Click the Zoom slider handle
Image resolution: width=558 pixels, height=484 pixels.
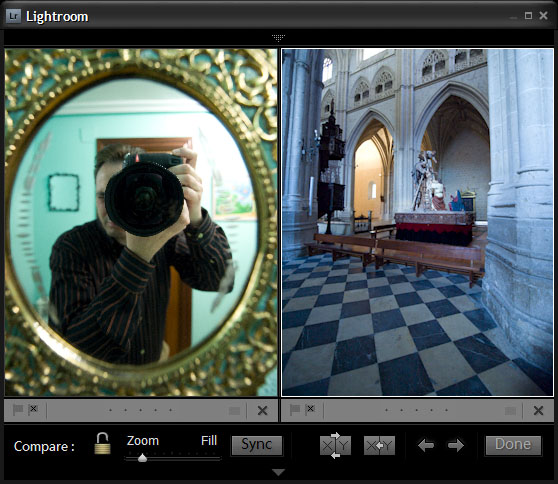click(142, 458)
